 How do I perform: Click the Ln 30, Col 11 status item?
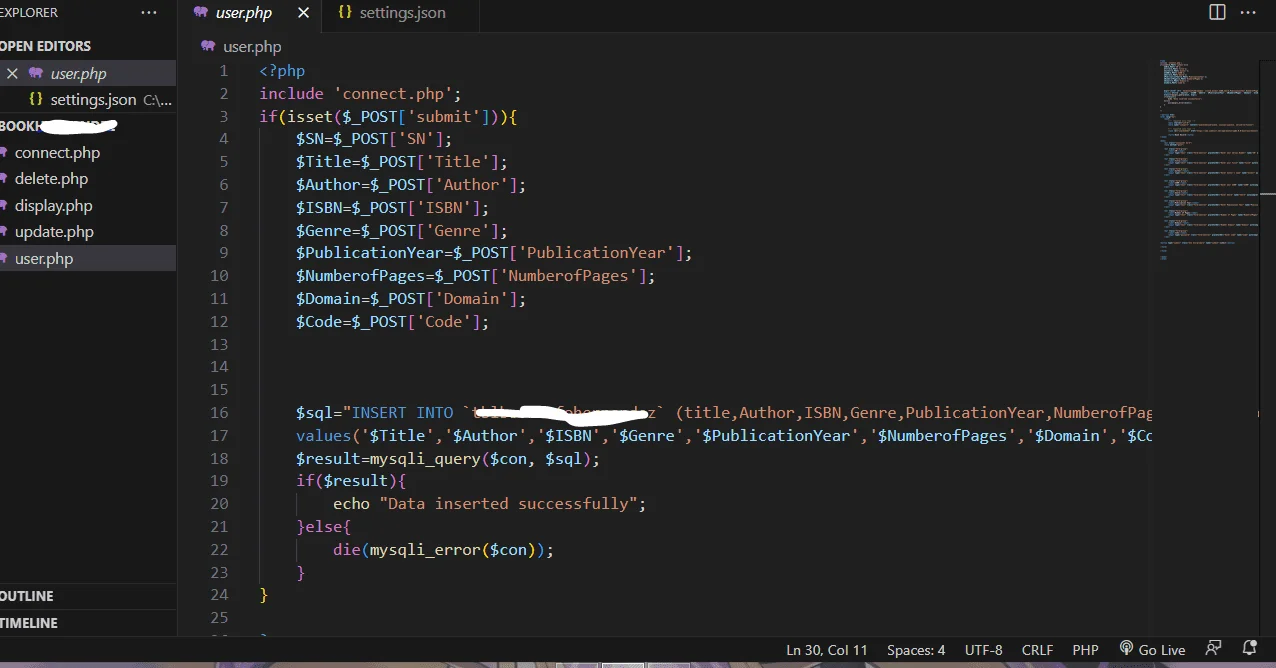click(827, 650)
